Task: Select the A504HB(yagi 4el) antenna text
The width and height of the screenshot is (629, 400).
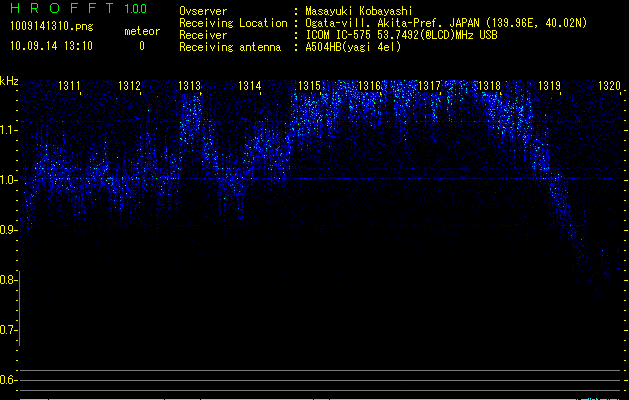Action: tap(353, 47)
